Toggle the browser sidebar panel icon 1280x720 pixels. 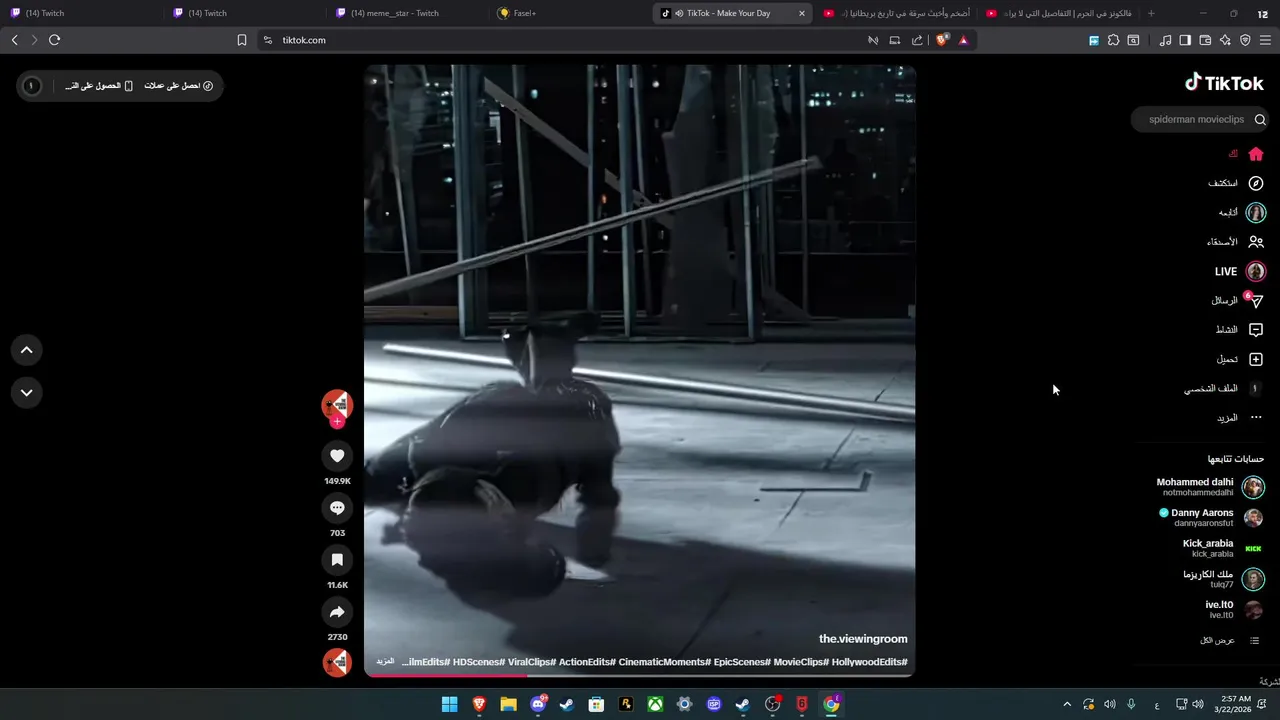point(1185,40)
